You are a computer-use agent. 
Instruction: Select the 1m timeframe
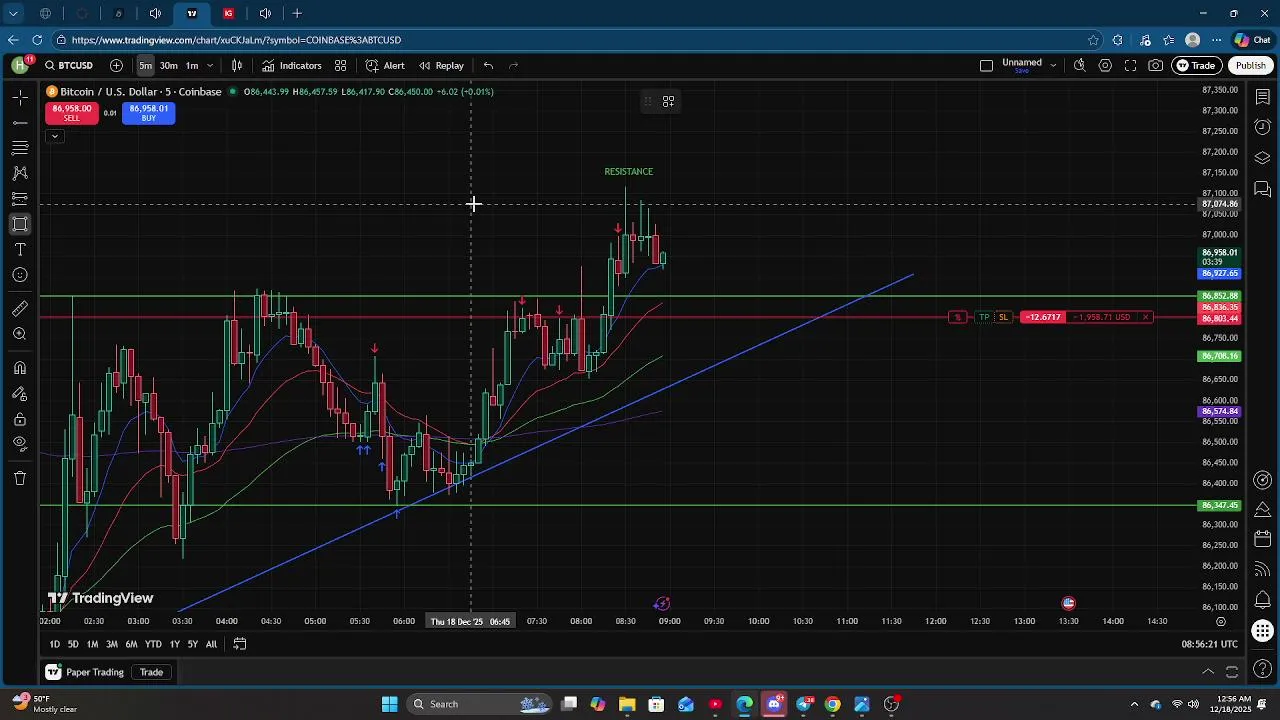(192, 66)
